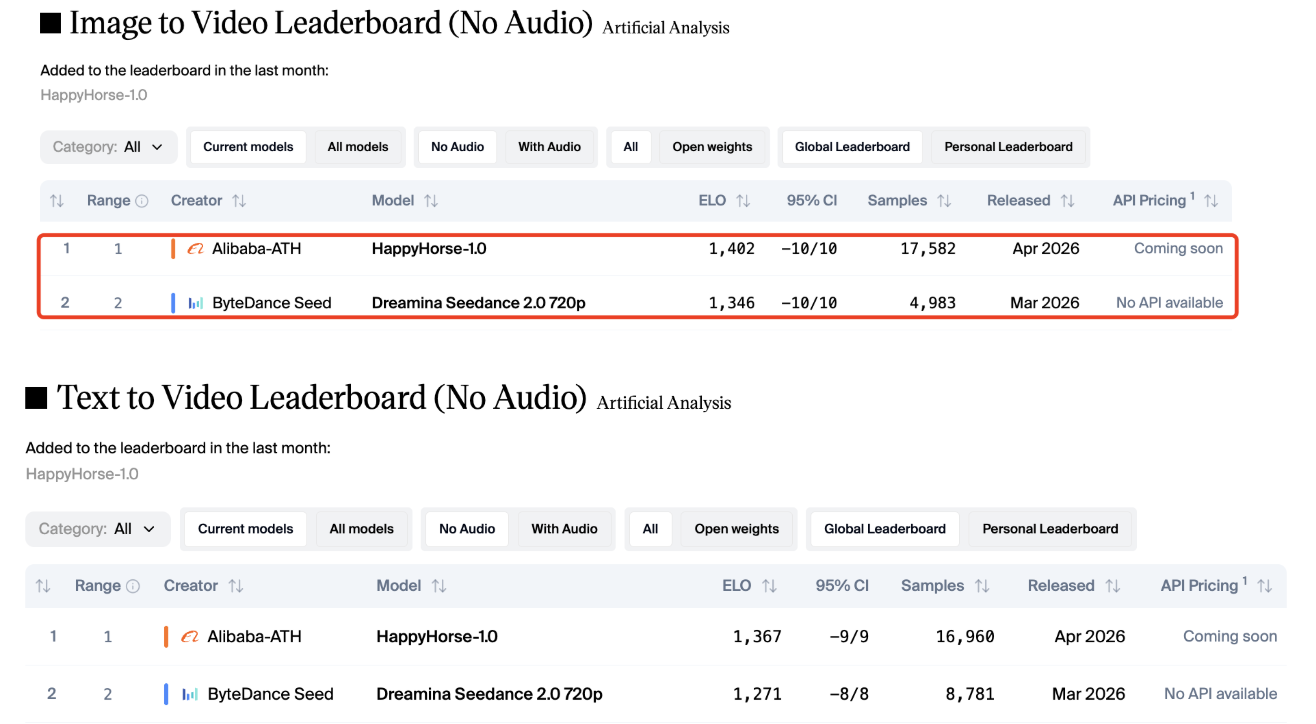Click Coming soon in Image to Video table
The image size is (1316, 724).
click(x=1178, y=249)
